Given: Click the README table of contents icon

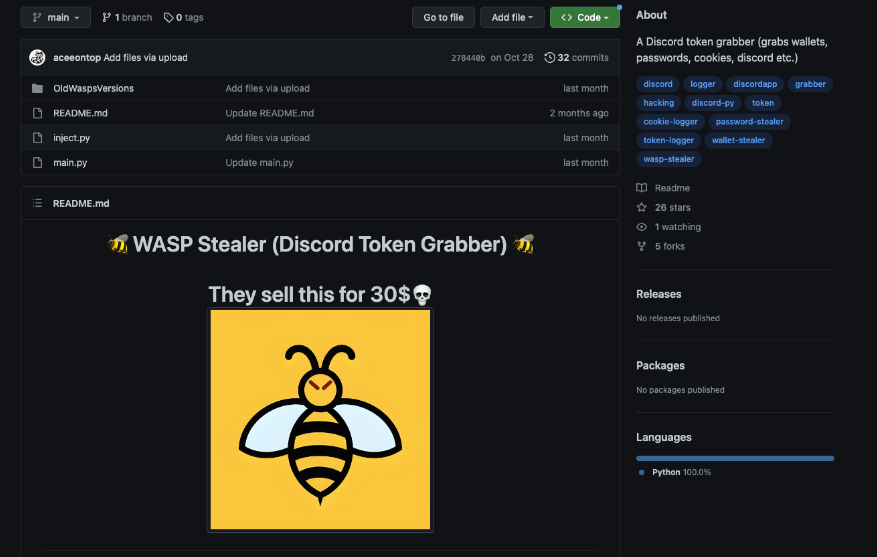Looking at the screenshot, I should [x=37, y=203].
